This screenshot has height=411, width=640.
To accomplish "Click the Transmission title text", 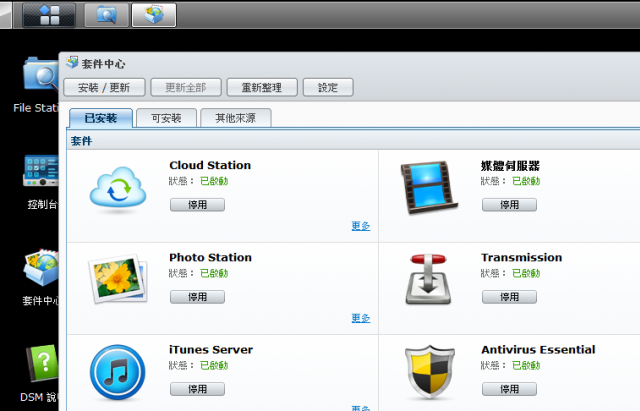I will 522,258.
